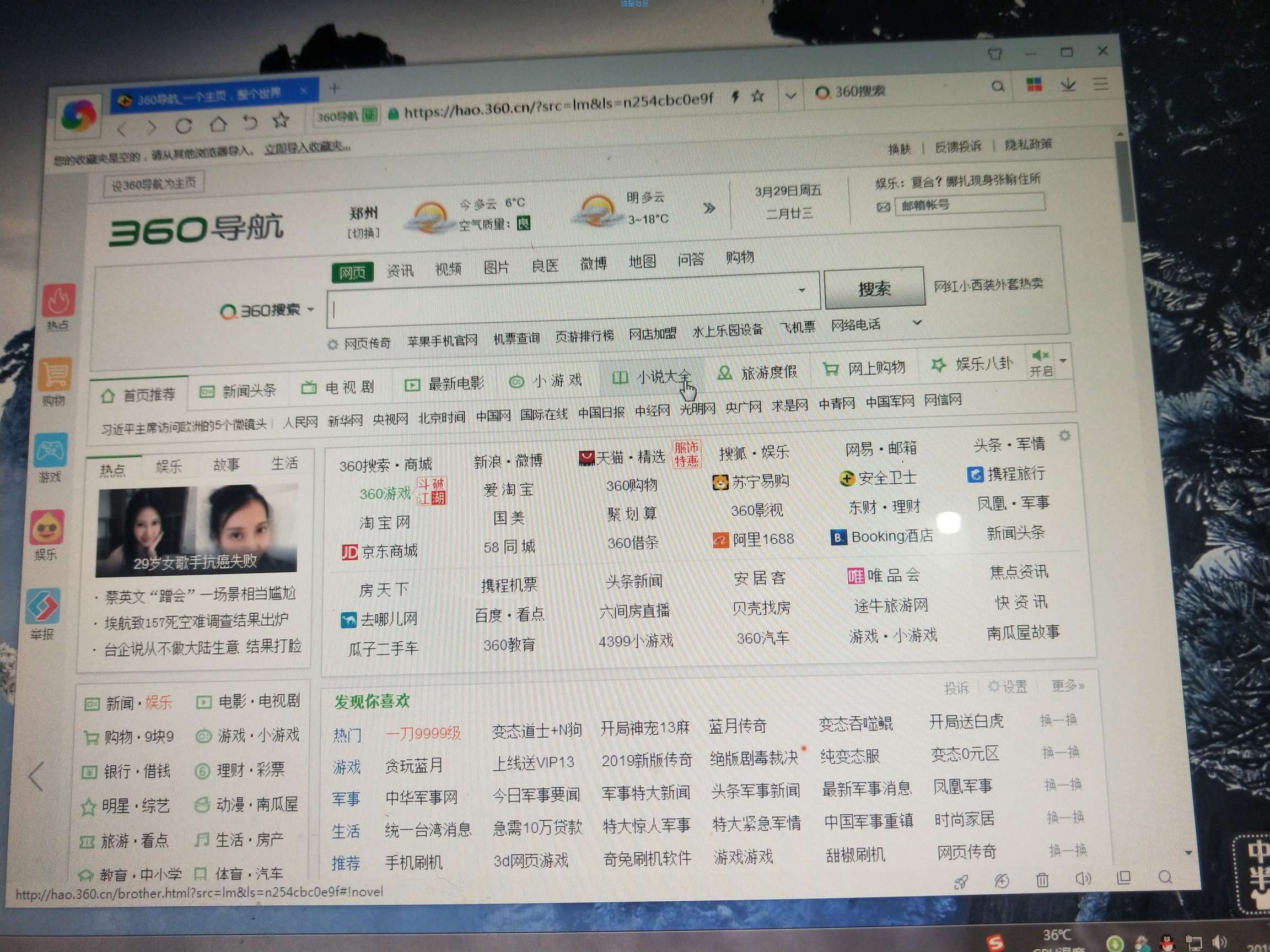Click the magnifier icon in the 360搜索 box
This screenshot has height=952, width=1270.
coord(998,86)
